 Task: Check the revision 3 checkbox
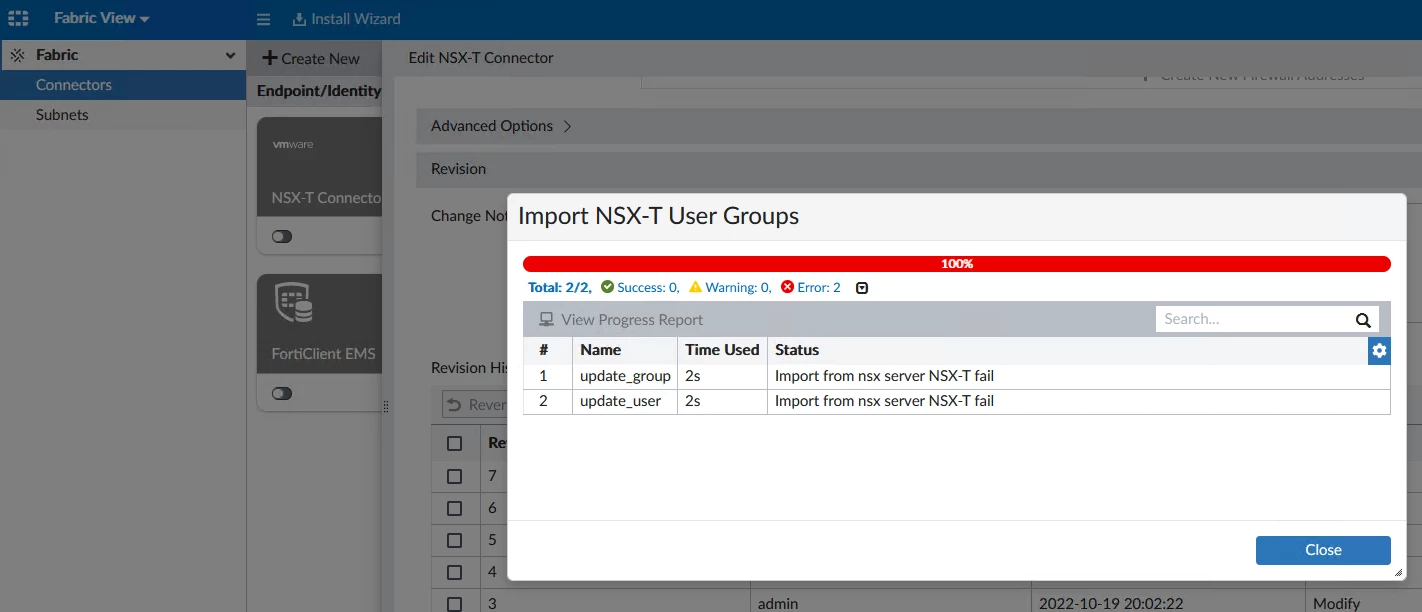click(x=454, y=604)
